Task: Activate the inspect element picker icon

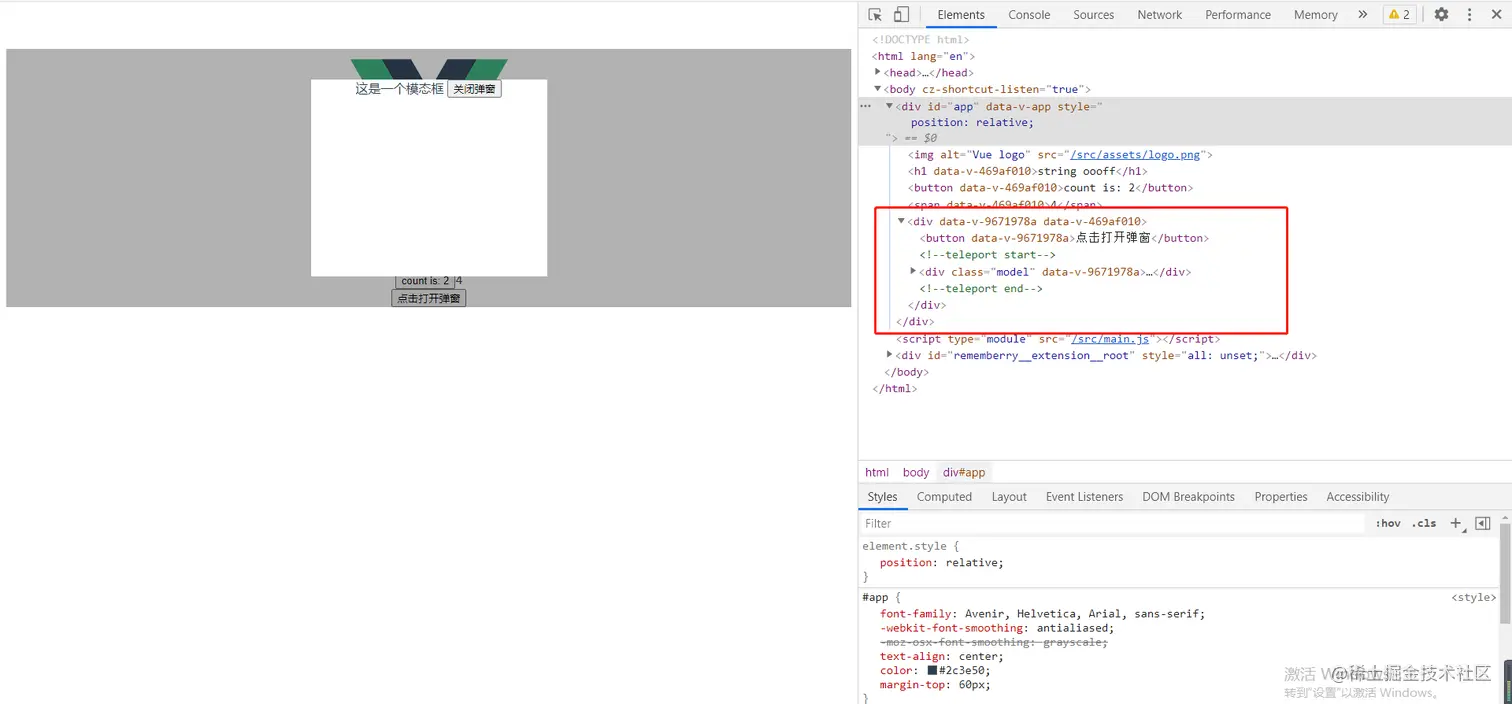Action: click(875, 14)
